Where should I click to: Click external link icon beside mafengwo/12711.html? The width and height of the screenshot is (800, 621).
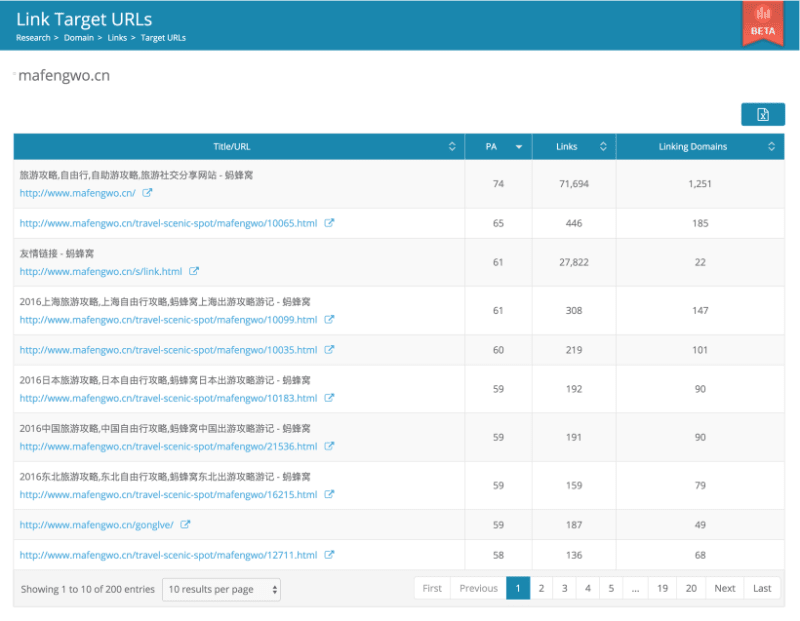coord(331,554)
